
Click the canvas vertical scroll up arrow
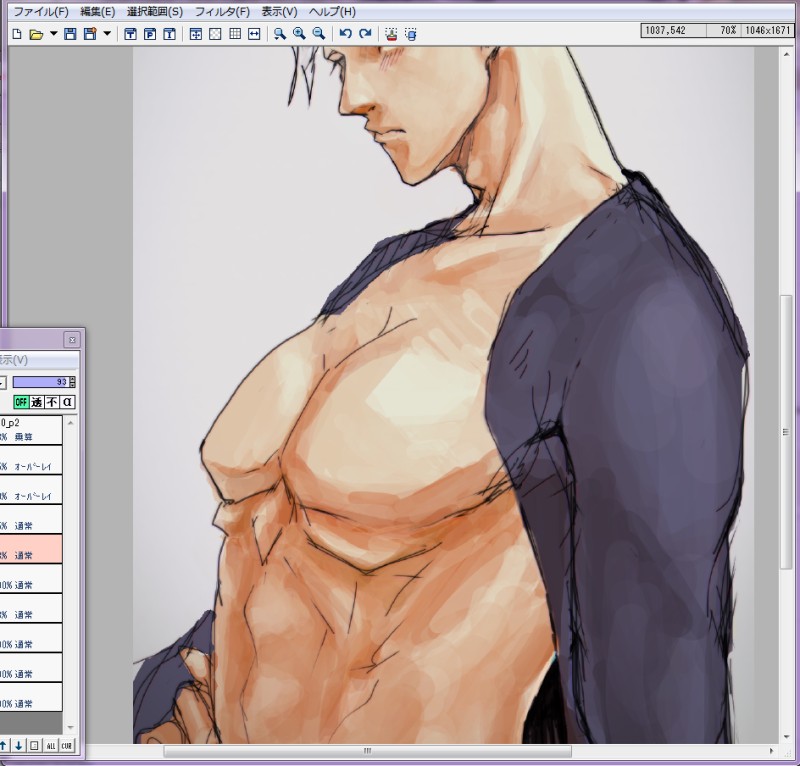pyautogui.click(x=786, y=54)
